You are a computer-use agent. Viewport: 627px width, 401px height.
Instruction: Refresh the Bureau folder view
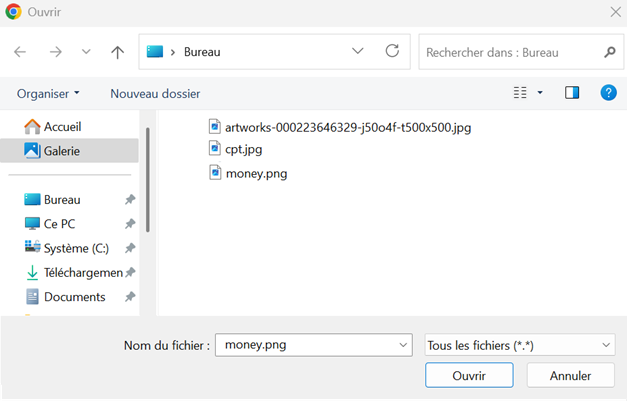point(392,51)
